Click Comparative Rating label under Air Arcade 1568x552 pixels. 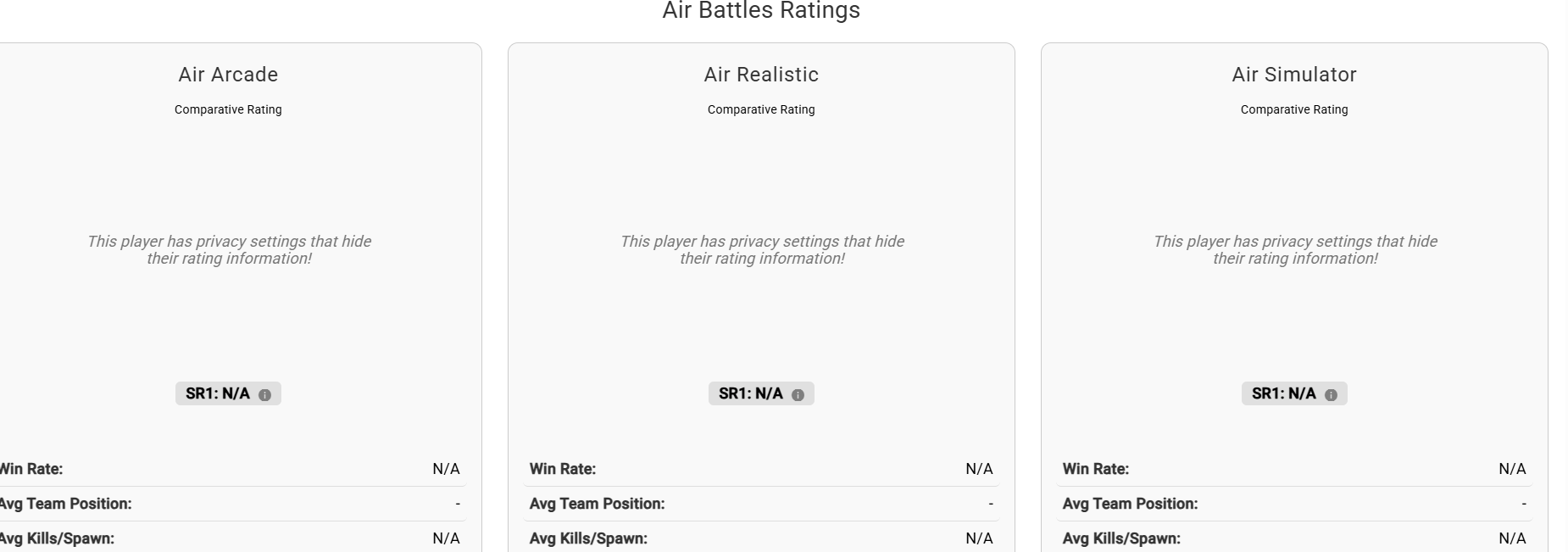tap(228, 109)
